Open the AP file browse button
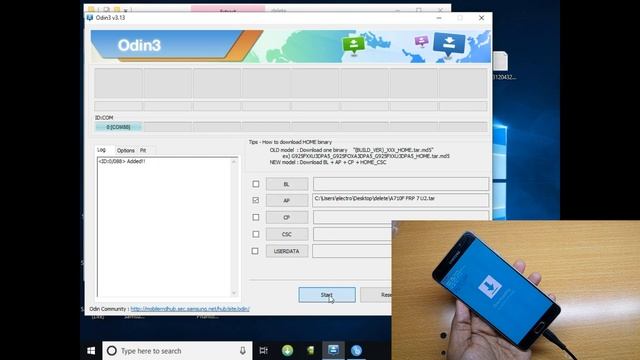Screen dimensions: 640x360 (287, 200)
